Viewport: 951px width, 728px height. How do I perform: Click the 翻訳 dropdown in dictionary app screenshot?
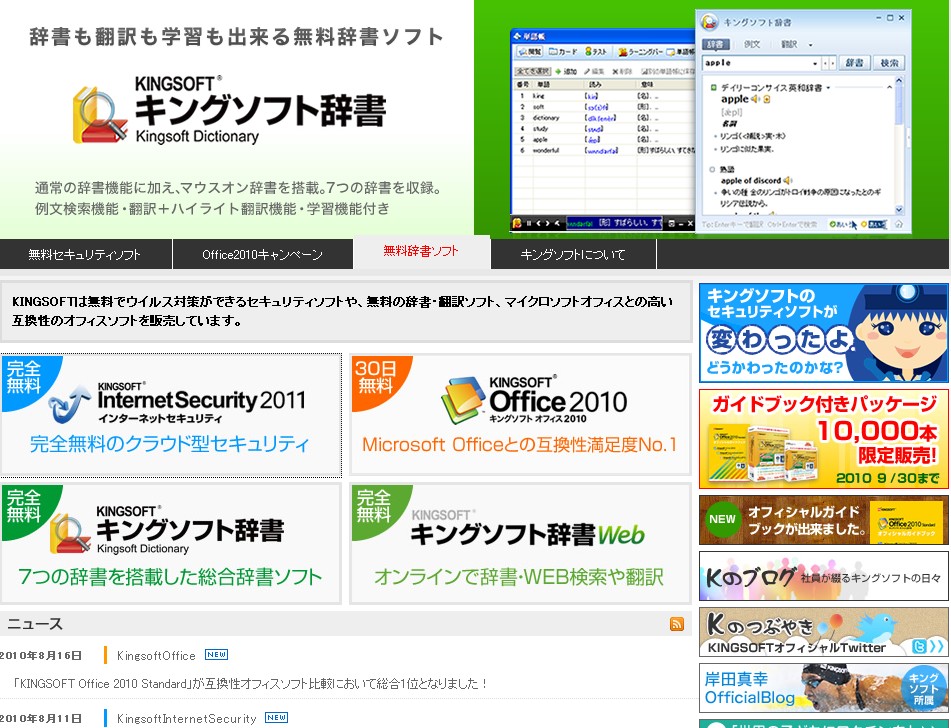(796, 44)
